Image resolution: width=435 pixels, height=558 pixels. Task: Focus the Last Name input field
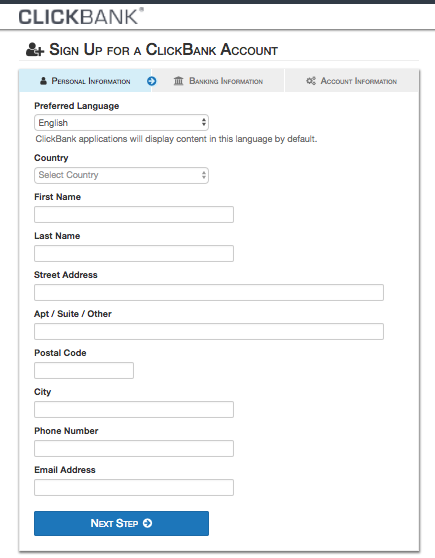[x=134, y=253]
